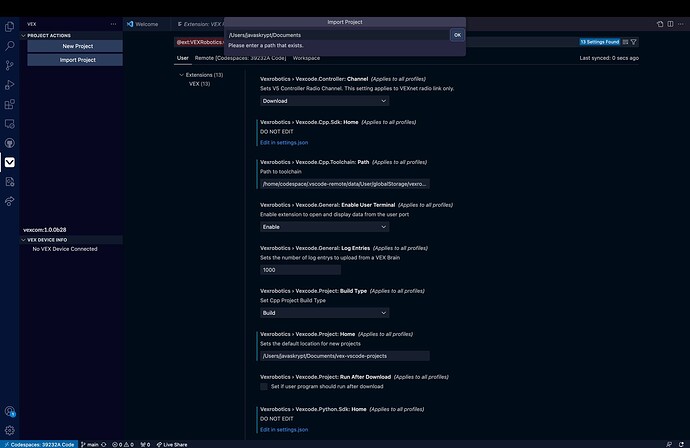Focus the Import Project path input
The image size is (690, 448).
(338, 35)
